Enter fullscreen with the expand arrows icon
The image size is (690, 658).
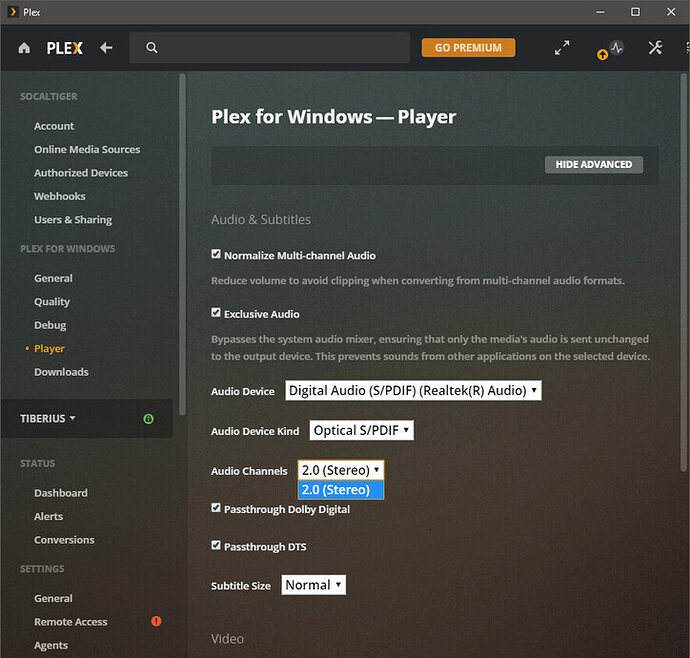pos(562,48)
